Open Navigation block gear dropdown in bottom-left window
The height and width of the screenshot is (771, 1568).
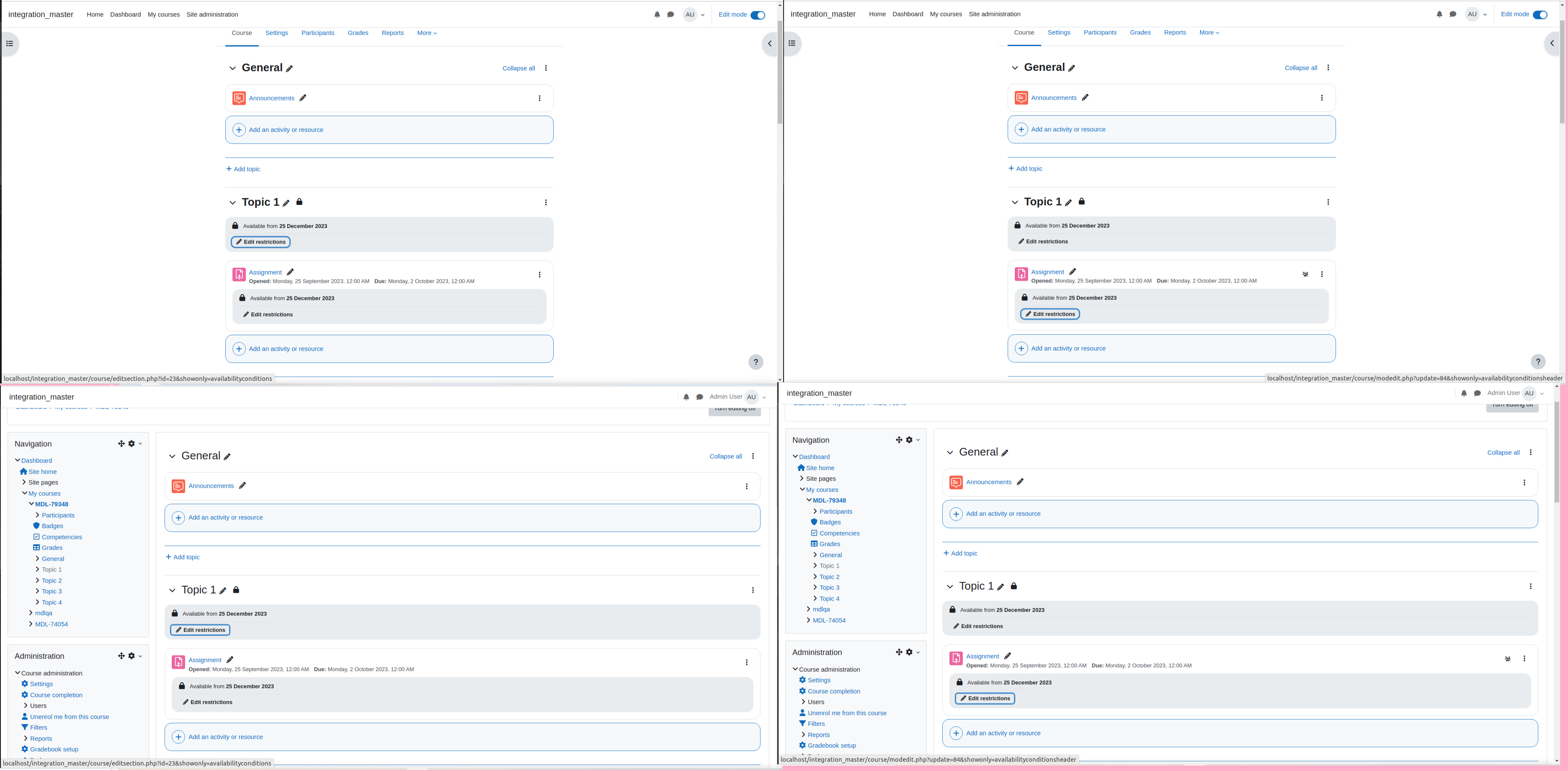135,444
